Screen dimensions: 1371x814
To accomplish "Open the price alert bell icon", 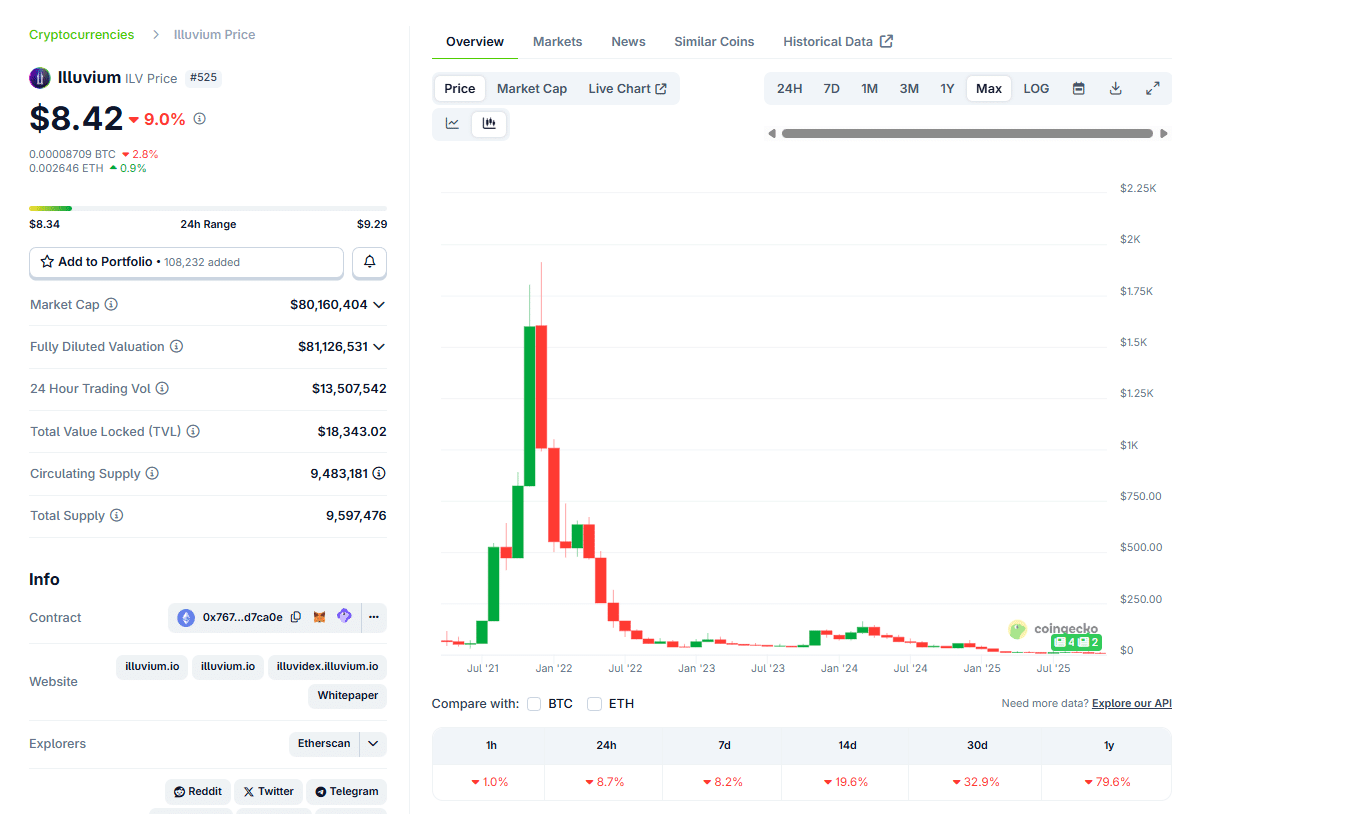I will pyautogui.click(x=368, y=262).
